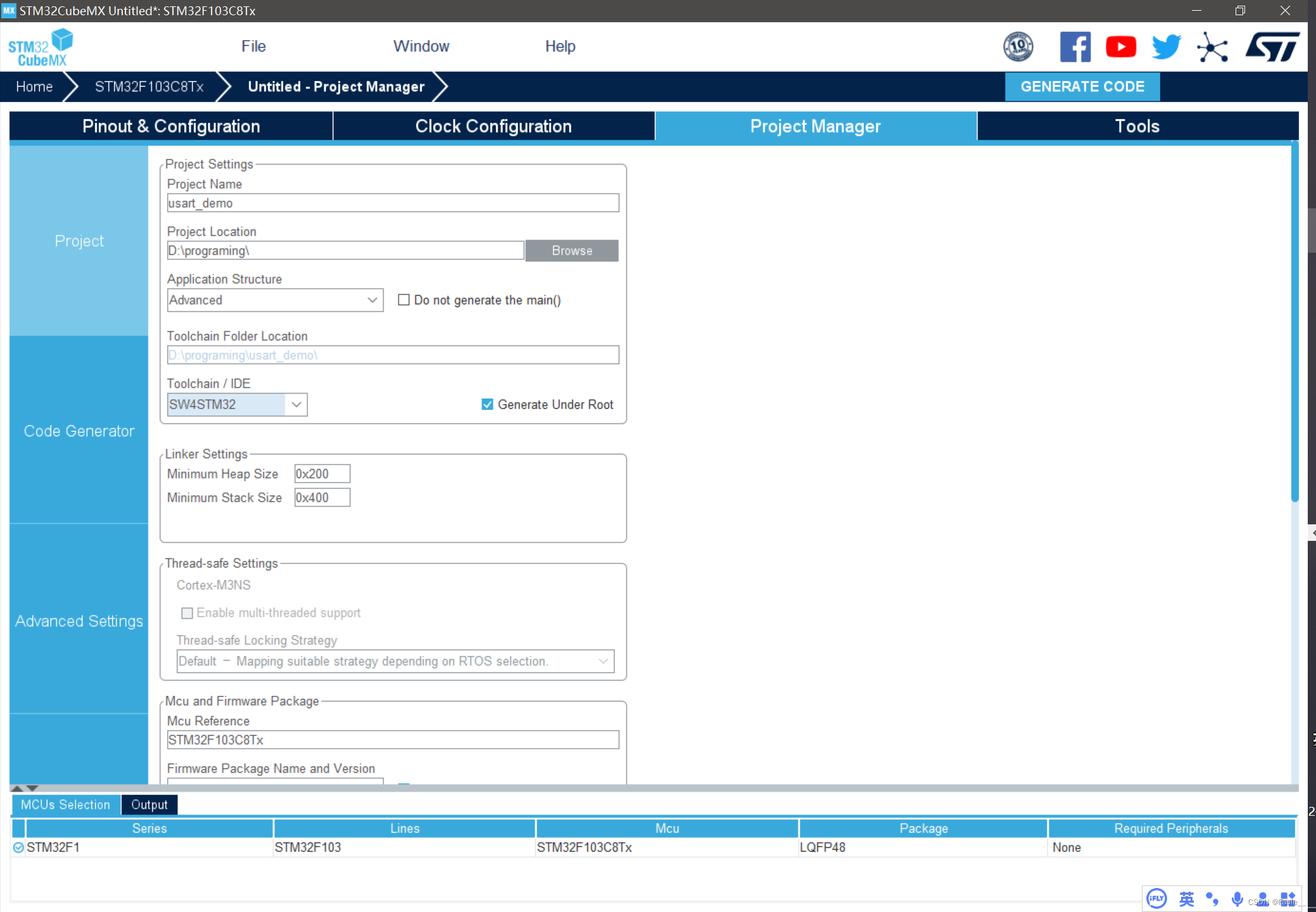Click the MX icon in title bar

pos(9,10)
